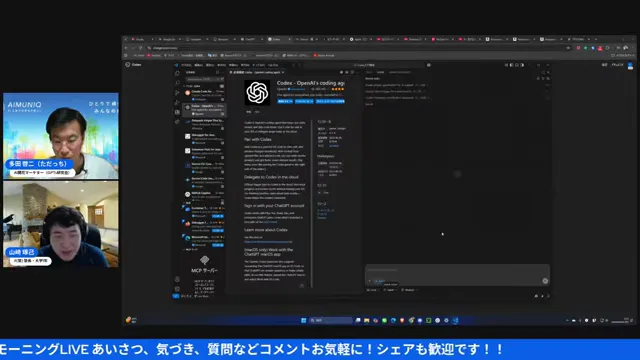
Task: Click the first task item in Codex chat panel
Action: 396,85
